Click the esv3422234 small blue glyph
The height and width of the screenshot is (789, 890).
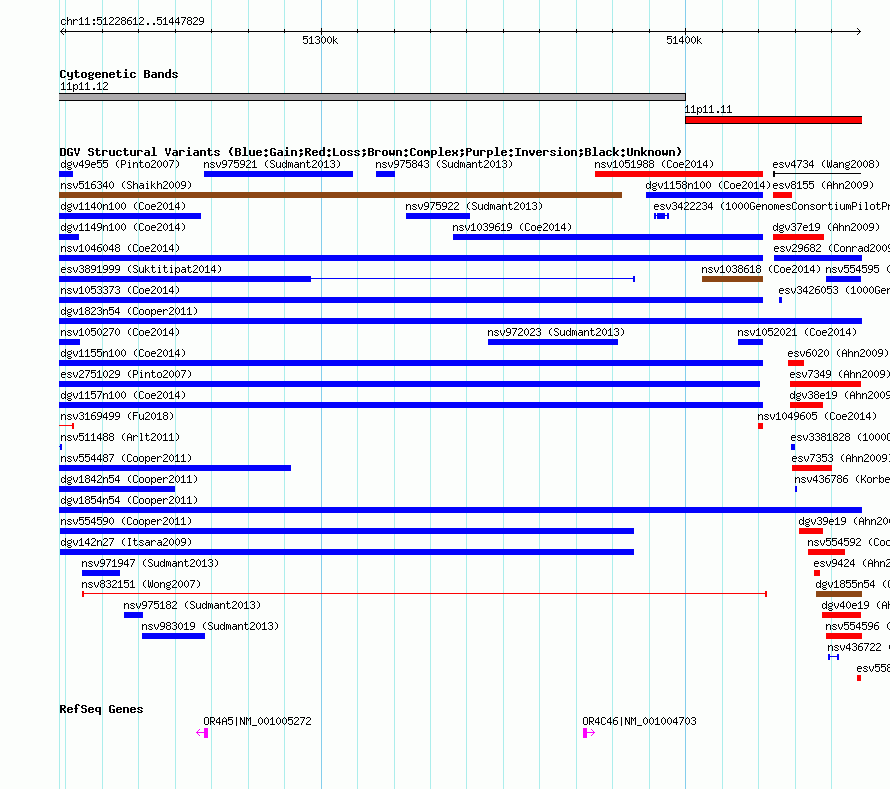(x=661, y=216)
